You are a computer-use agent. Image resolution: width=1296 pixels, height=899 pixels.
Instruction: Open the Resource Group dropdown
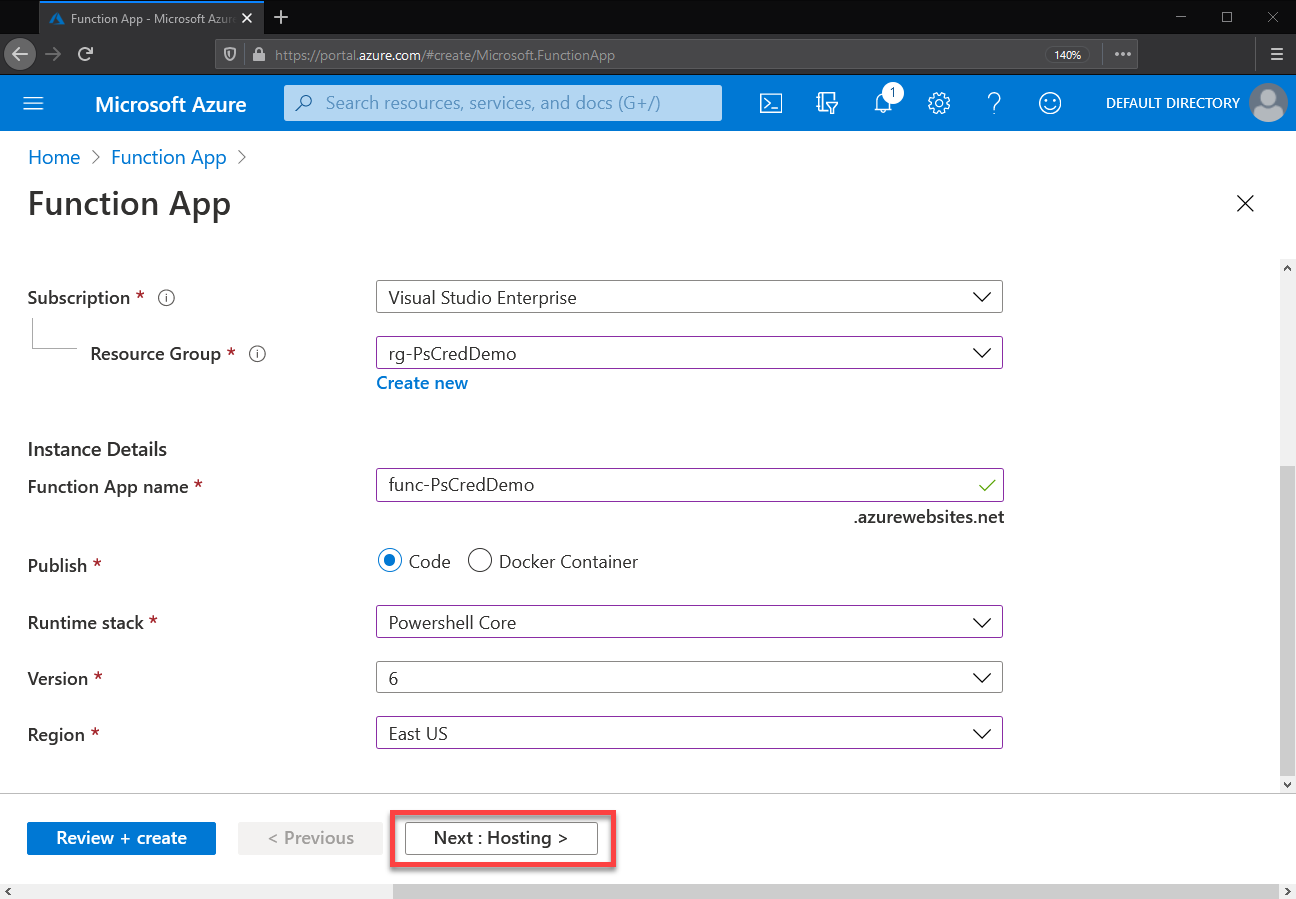(689, 353)
